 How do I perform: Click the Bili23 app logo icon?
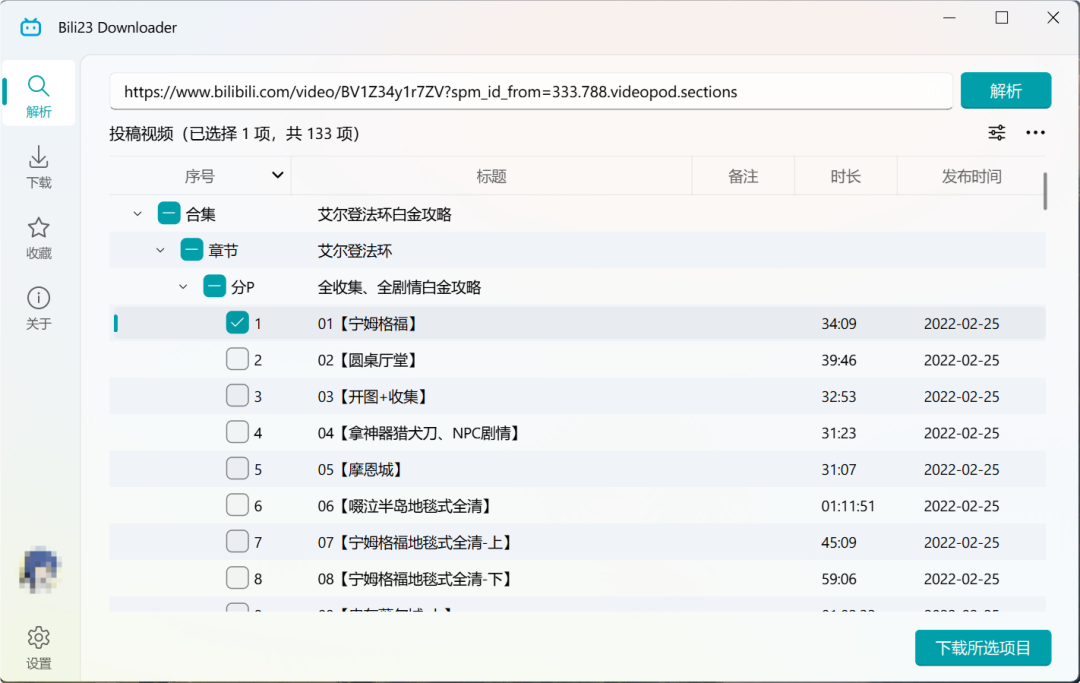click(30, 28)
